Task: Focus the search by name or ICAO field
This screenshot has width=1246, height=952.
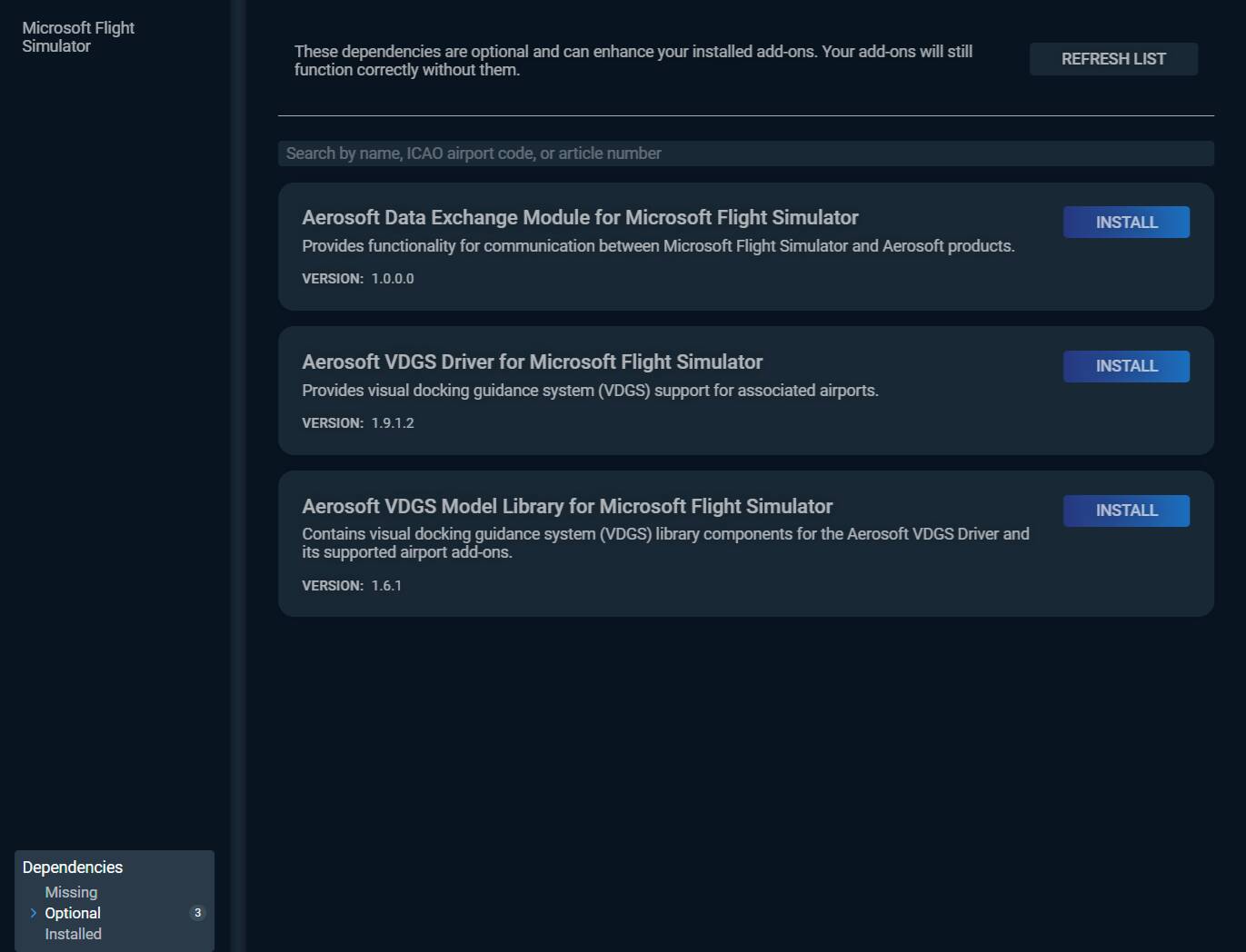Action: point(745,154)
